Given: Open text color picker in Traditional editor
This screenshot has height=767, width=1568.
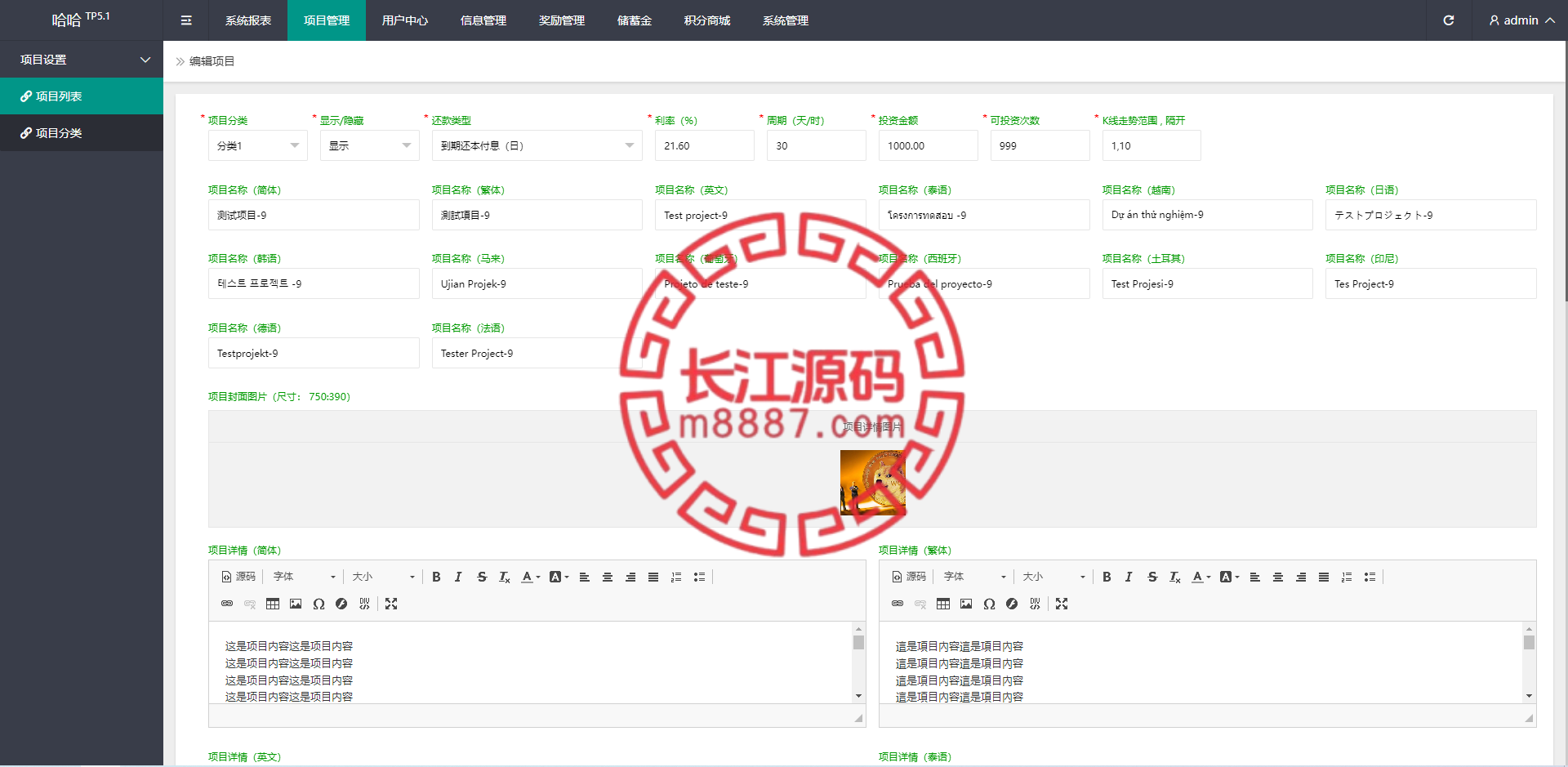Looking at the screenshot, I should 1201,577.
